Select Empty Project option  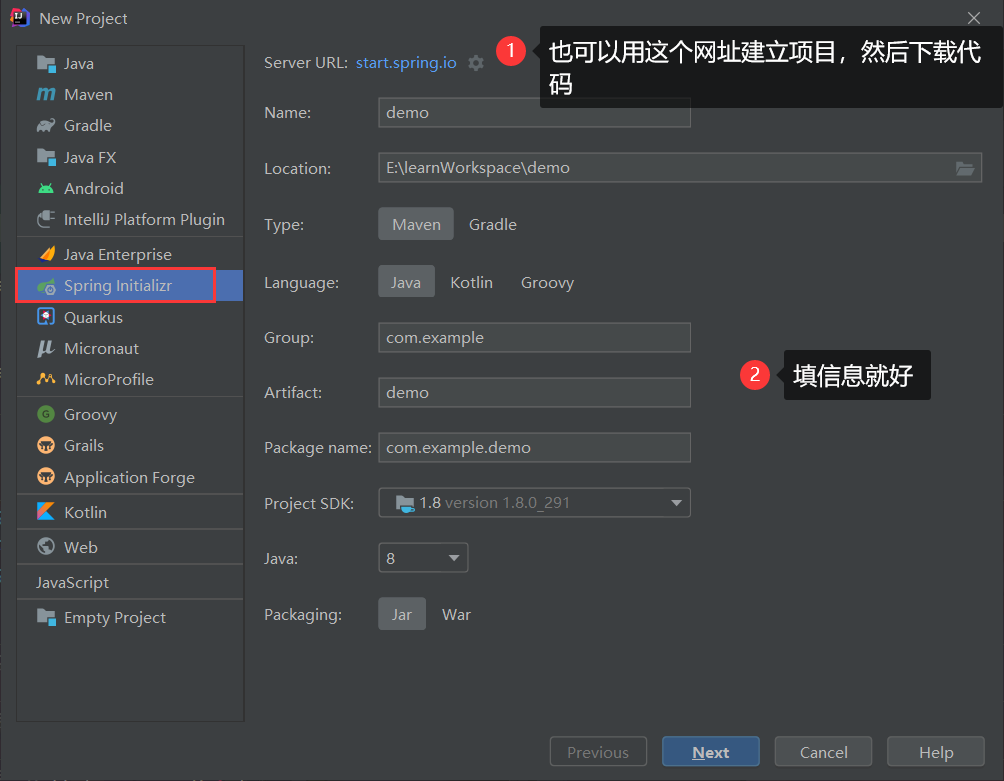[130, 617]
